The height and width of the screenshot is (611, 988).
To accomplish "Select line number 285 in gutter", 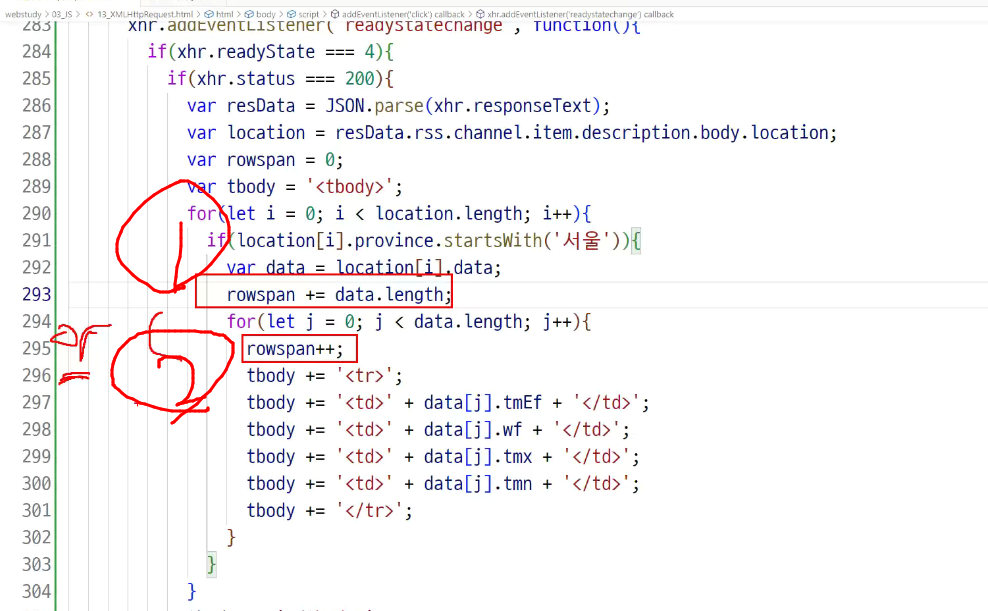I will point(37,79).
